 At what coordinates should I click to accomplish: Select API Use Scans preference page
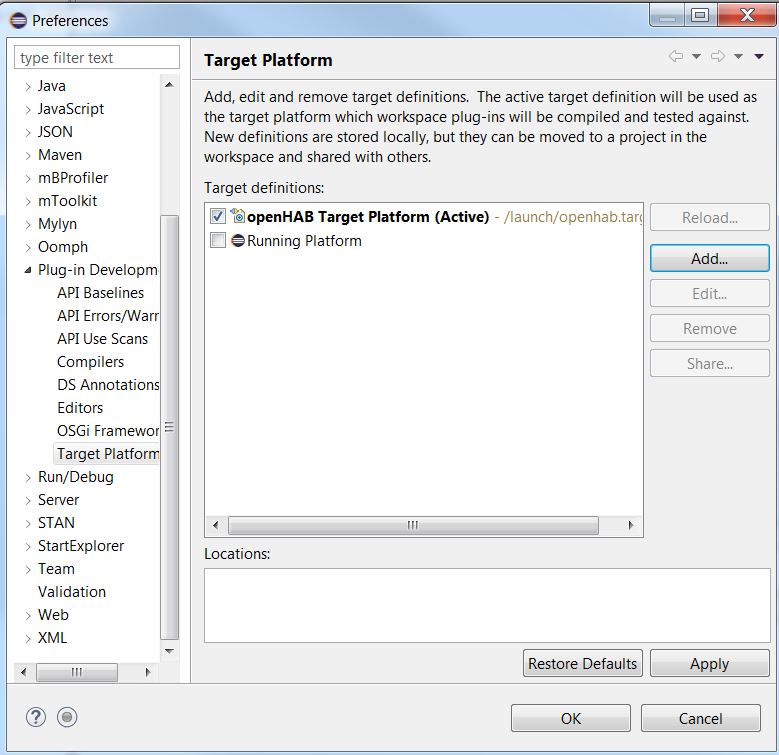pos(102,339)
